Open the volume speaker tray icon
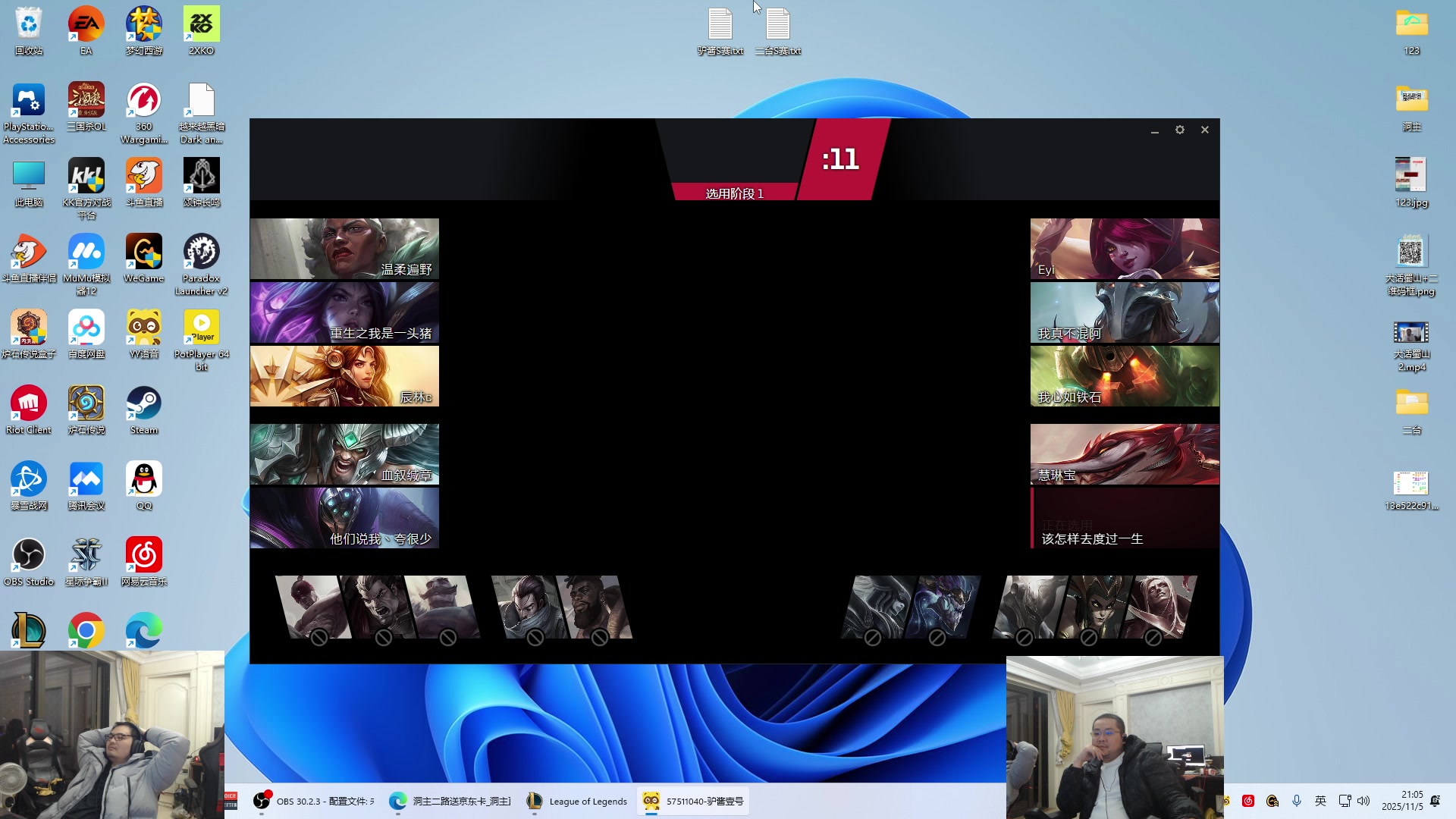Screen dimensions: 1456x819 click(1364, 801)
